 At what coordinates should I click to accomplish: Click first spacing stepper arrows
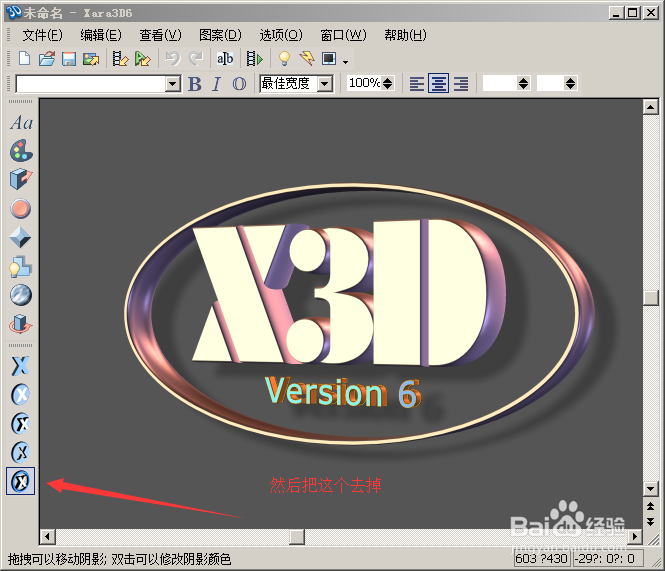[524, 83]
